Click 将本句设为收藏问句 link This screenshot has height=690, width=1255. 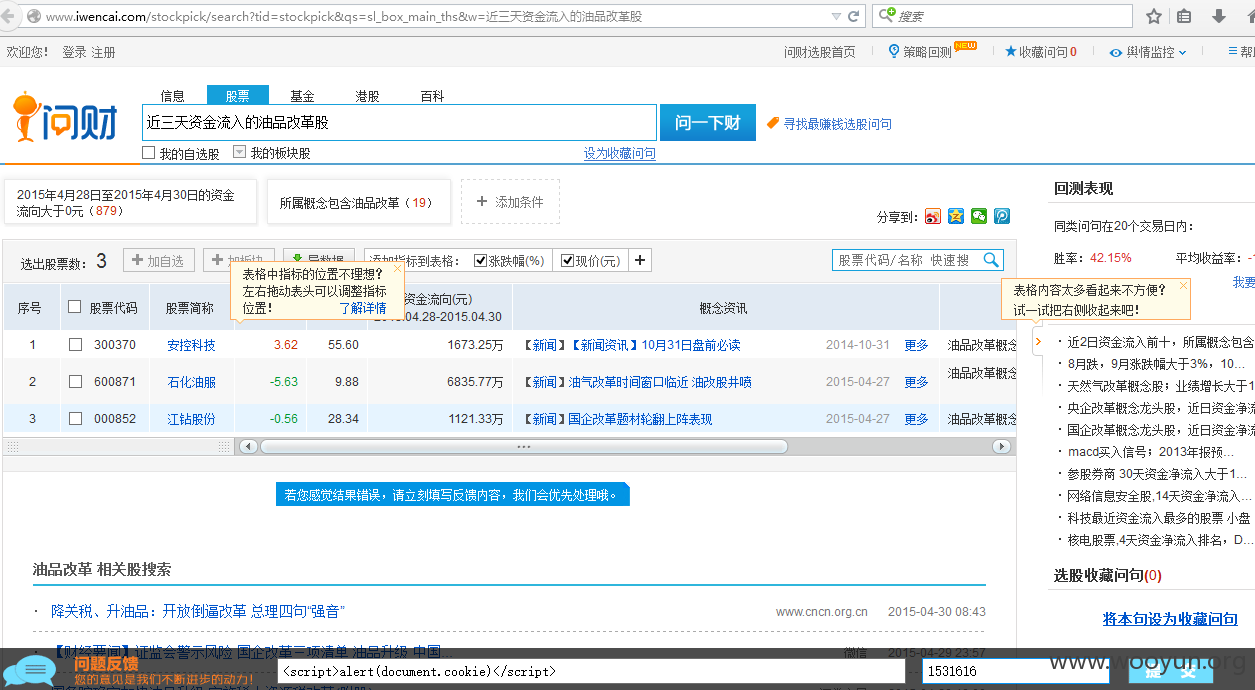click(x=1170, y=619)
